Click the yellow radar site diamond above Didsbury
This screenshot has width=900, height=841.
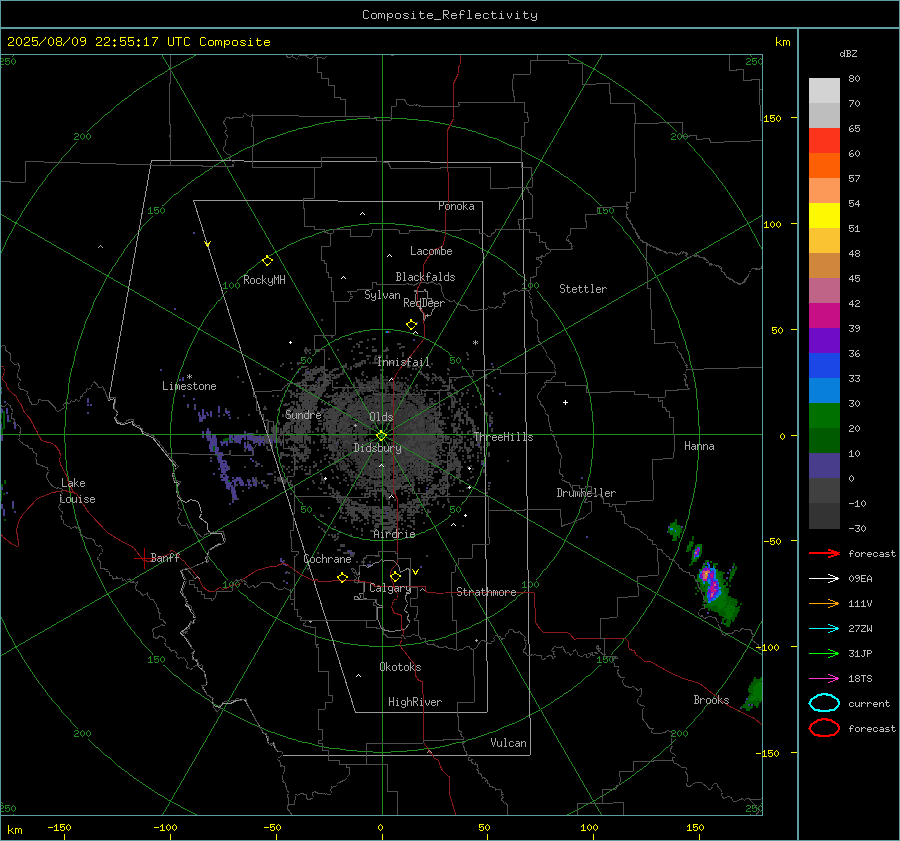pos(381,435)
